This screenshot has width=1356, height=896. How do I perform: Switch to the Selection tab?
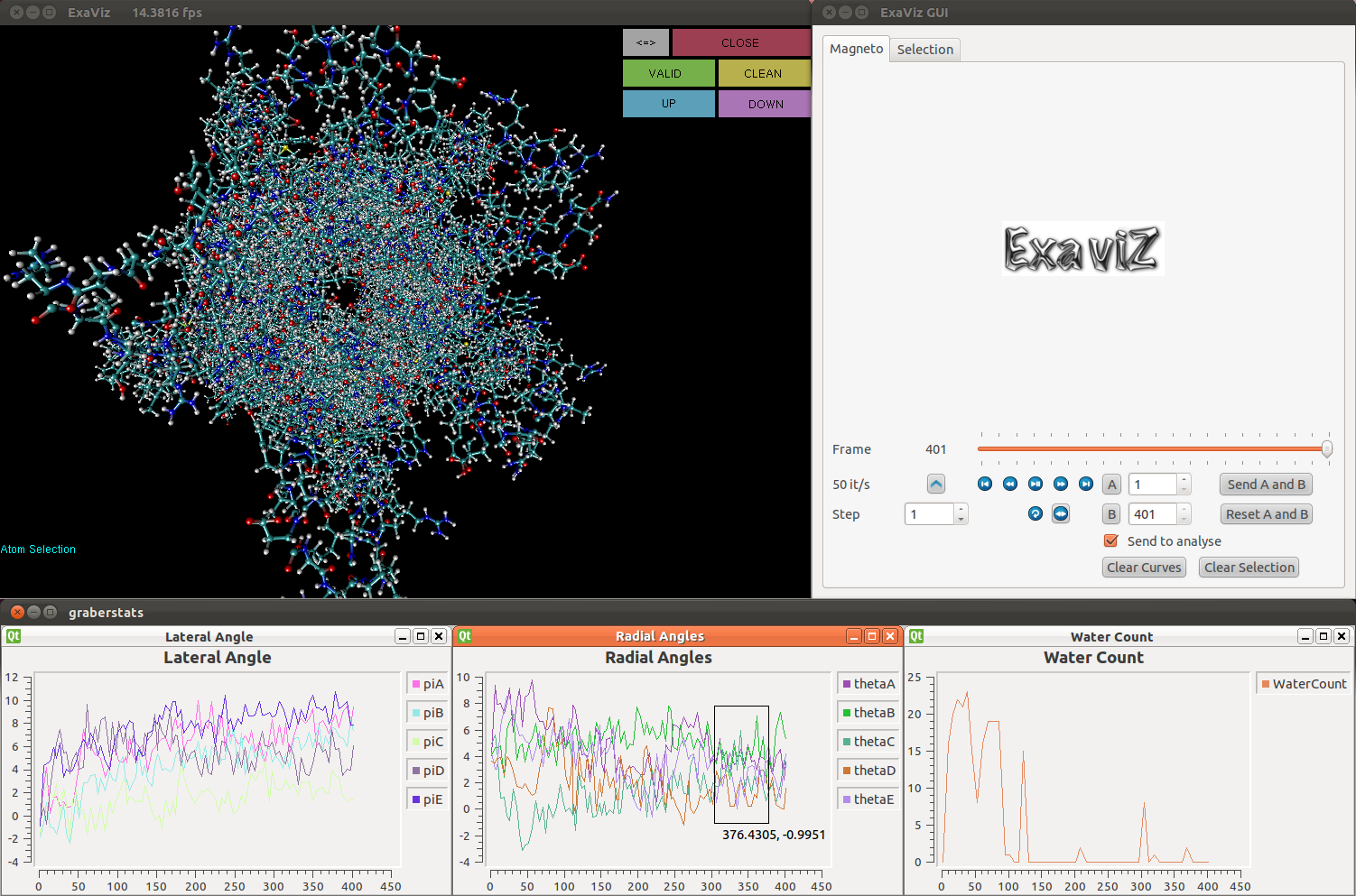tap(924, 50)
